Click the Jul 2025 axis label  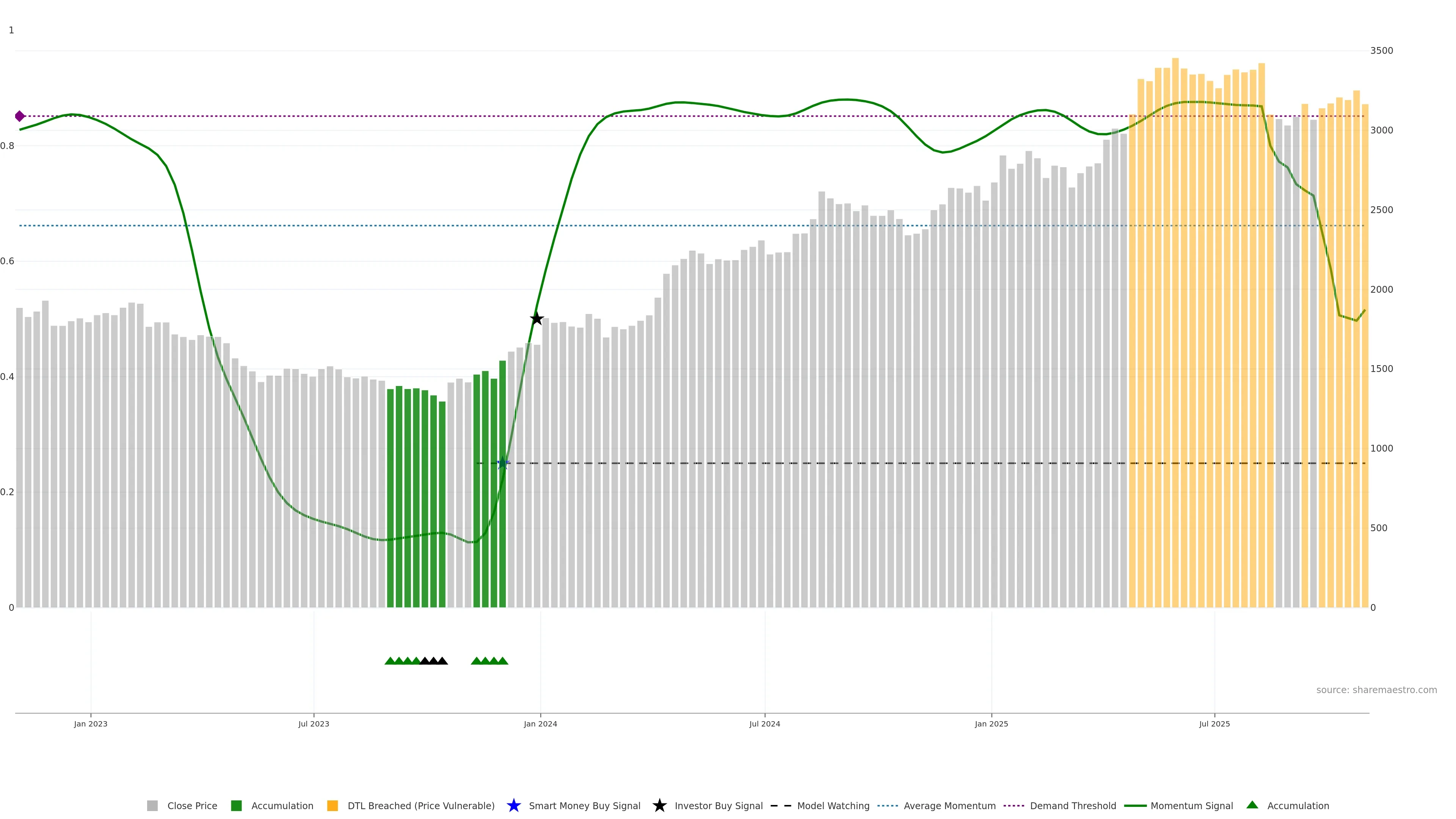tap(1214, 723)
